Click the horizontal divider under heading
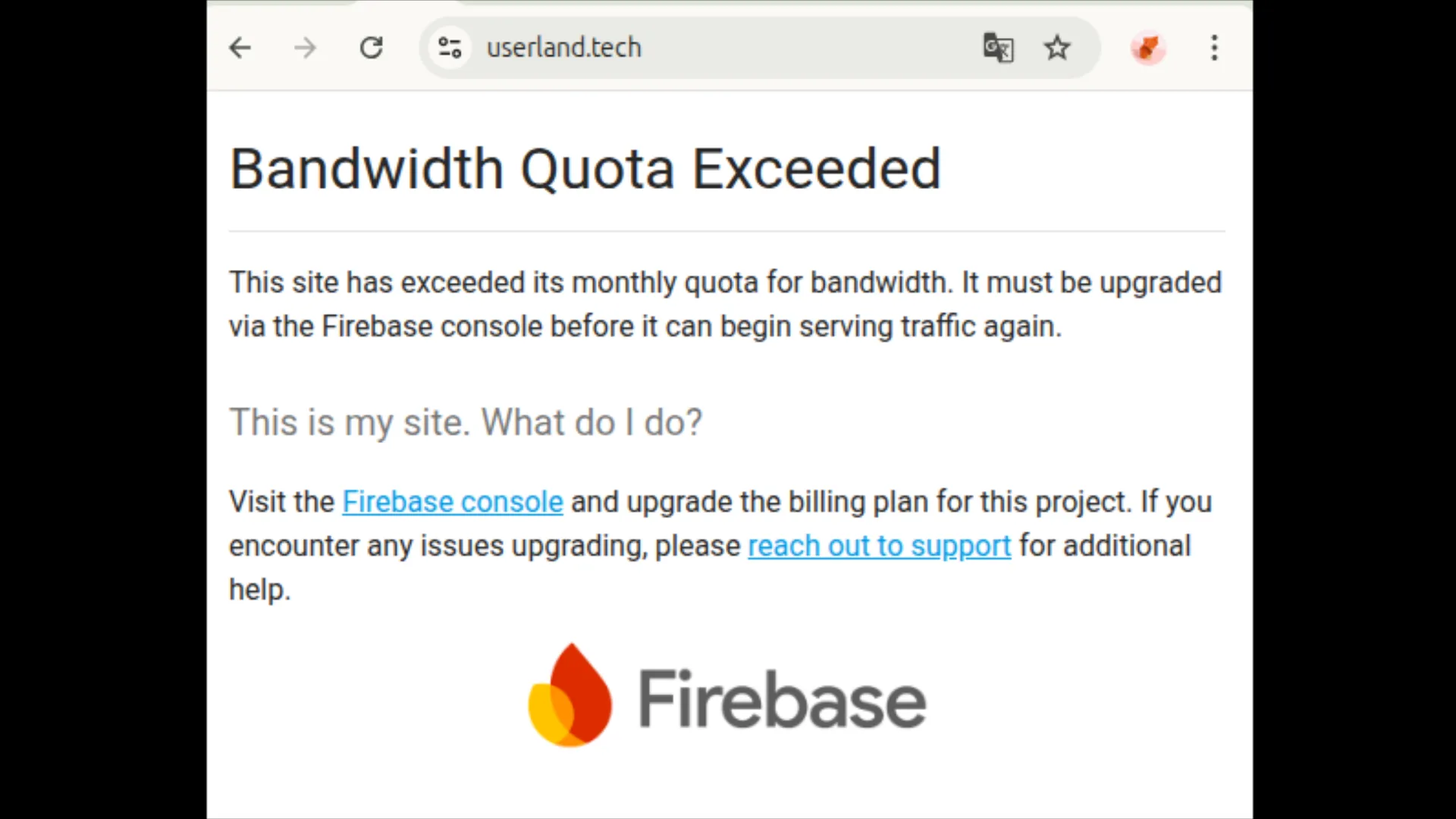1456x819 pixels. (x=726, y=231)
